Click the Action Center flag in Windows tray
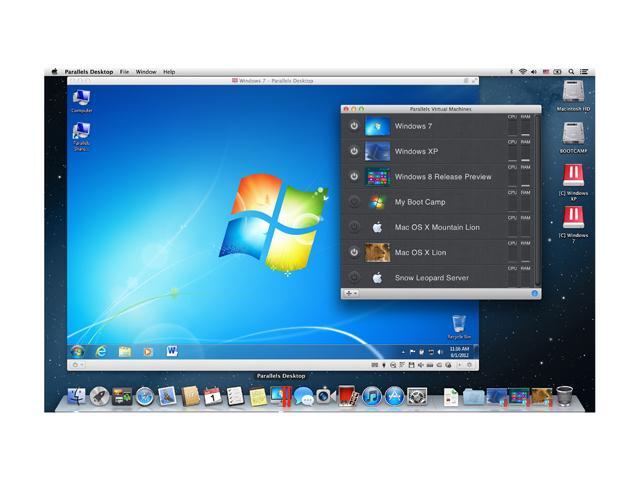Screen dimensions: 640x480 [412, 352]
